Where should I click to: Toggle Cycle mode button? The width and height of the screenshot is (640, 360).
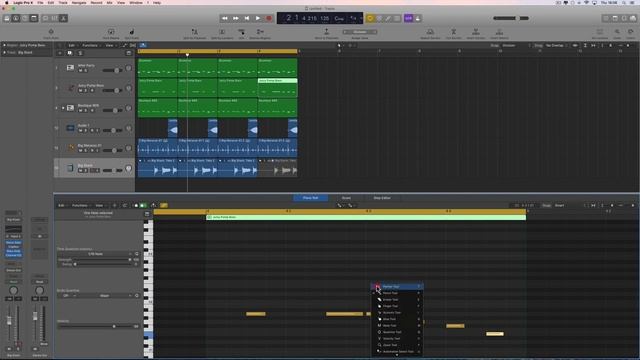point(370,18)
